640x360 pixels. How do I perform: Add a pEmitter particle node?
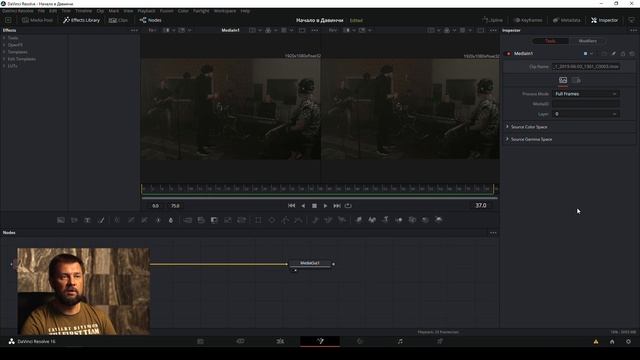(x=315, y=220)
